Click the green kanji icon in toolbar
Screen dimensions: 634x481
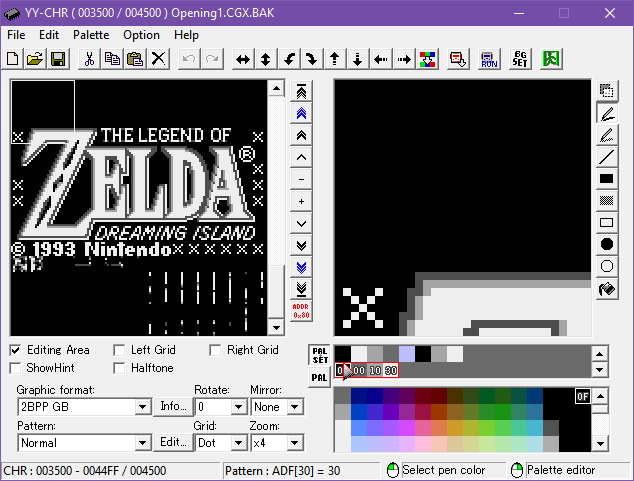[x=551, y=59]
